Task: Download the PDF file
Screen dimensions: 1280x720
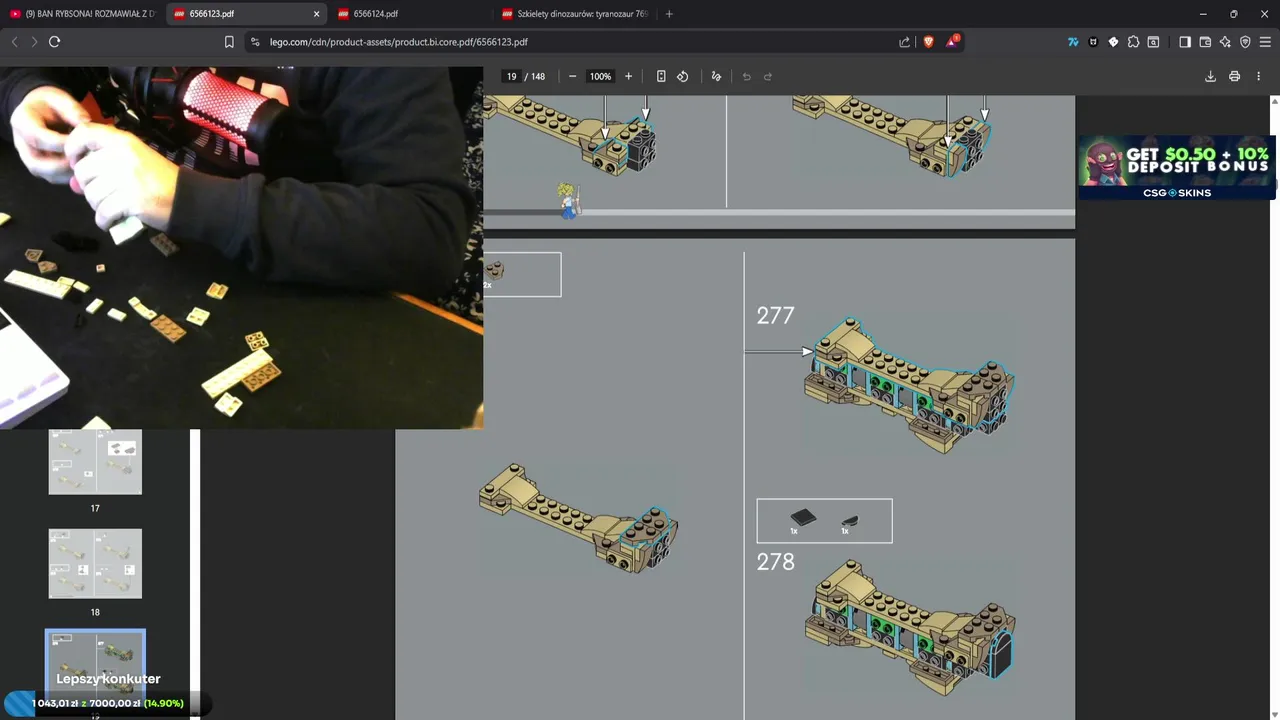Action: click(1210, 76)
